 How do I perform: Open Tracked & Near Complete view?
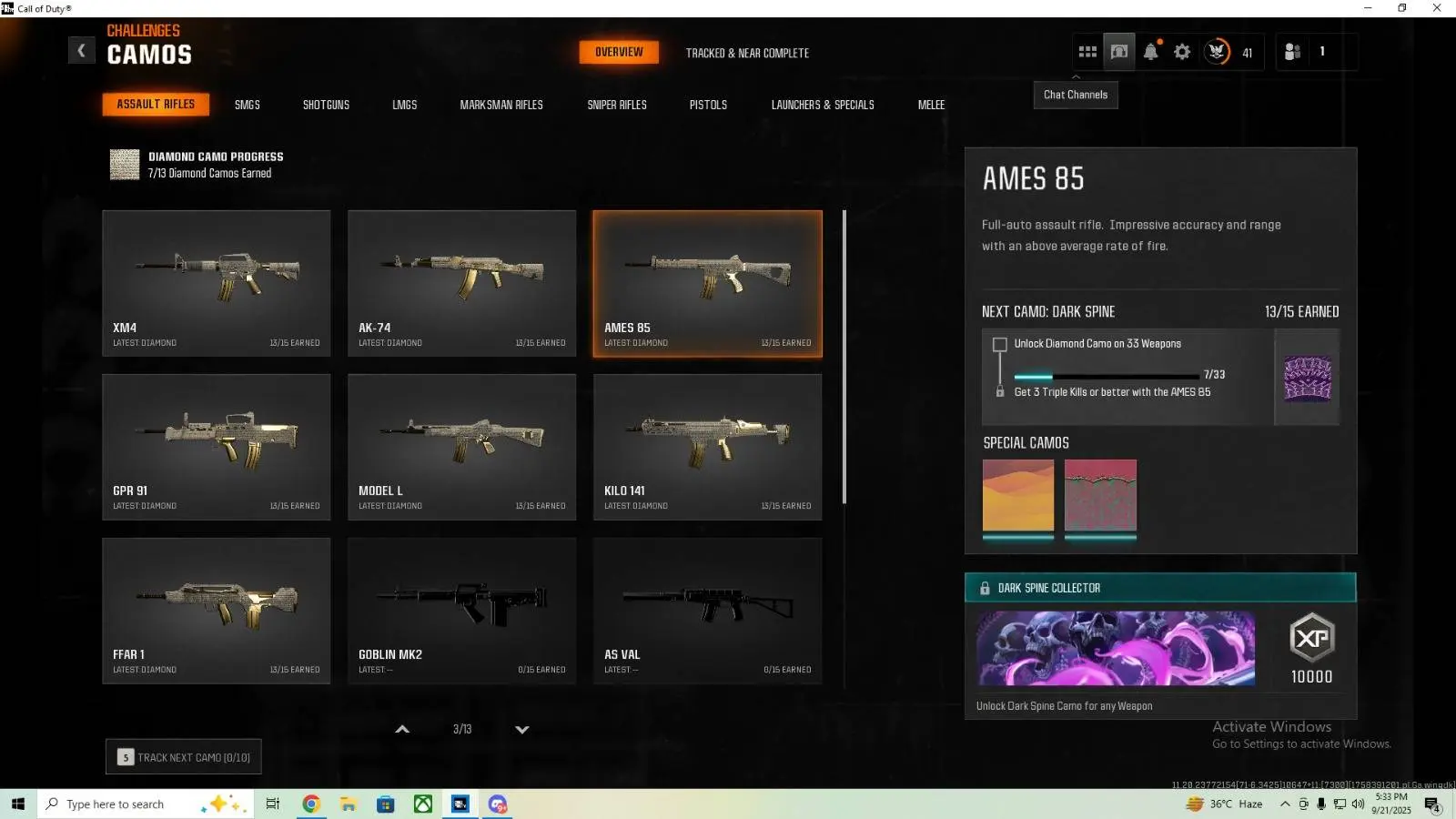click(x=747, y=53)
